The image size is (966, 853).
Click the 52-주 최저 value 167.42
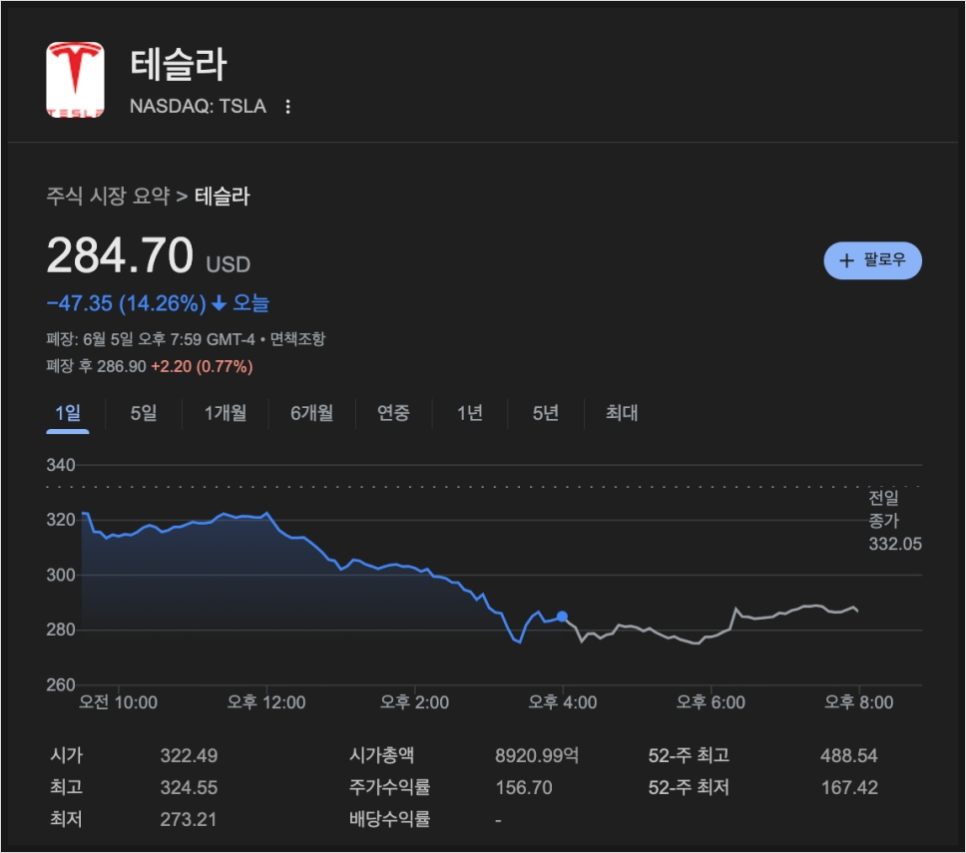tap(849, 788)
